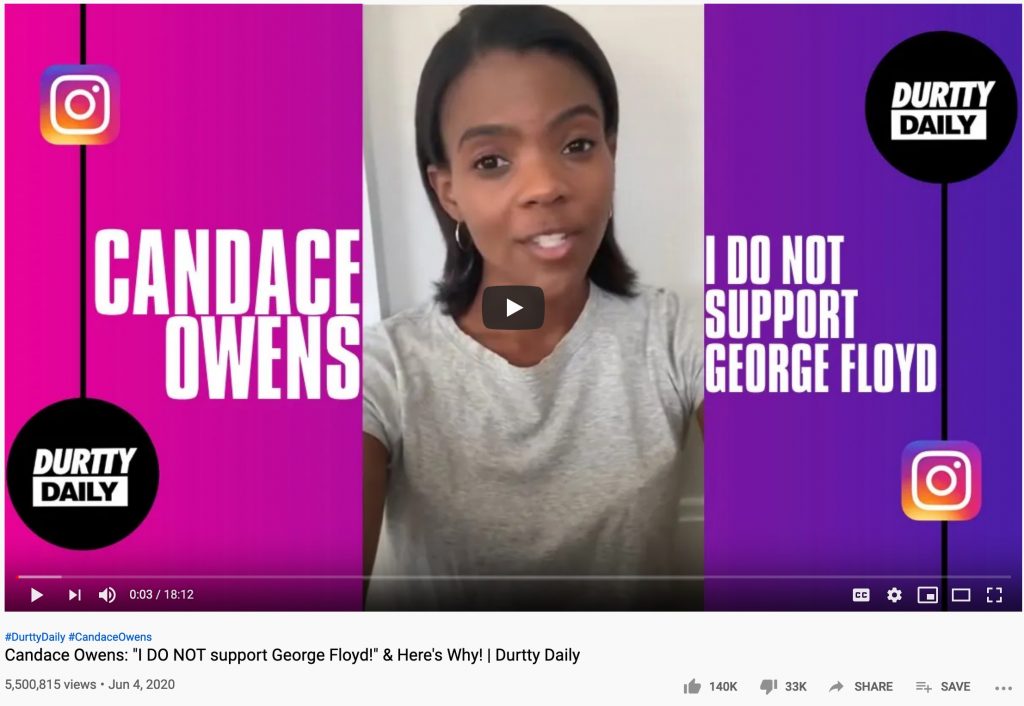Toggle closed captions CC
This screenshot has height=706, width=1024.
[861, 595]
